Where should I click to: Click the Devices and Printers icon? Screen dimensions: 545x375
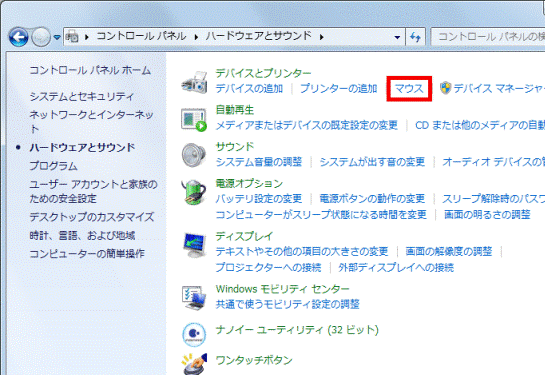point(194,82)
